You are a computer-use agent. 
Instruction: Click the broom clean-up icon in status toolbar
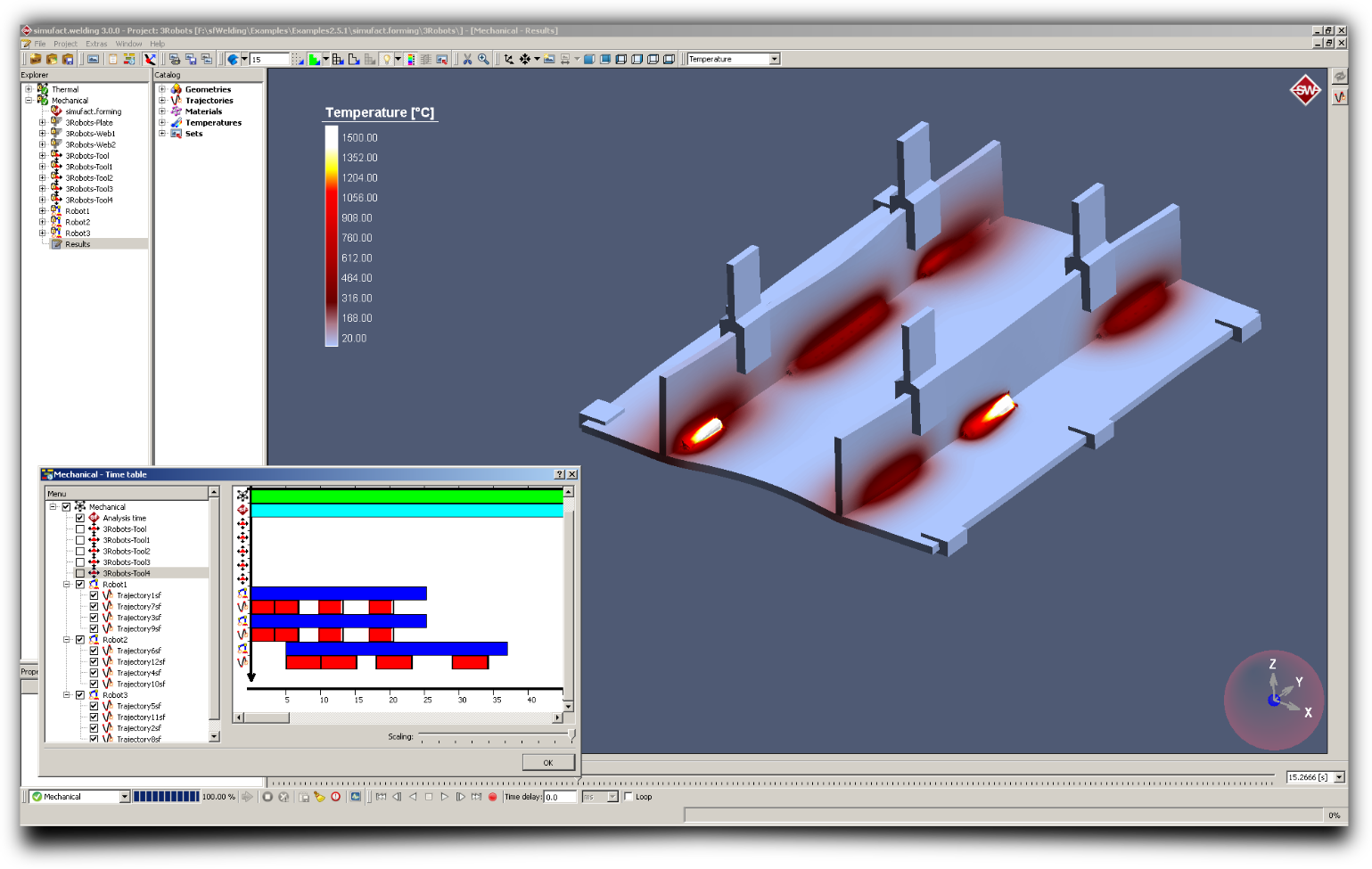[319, 797]
